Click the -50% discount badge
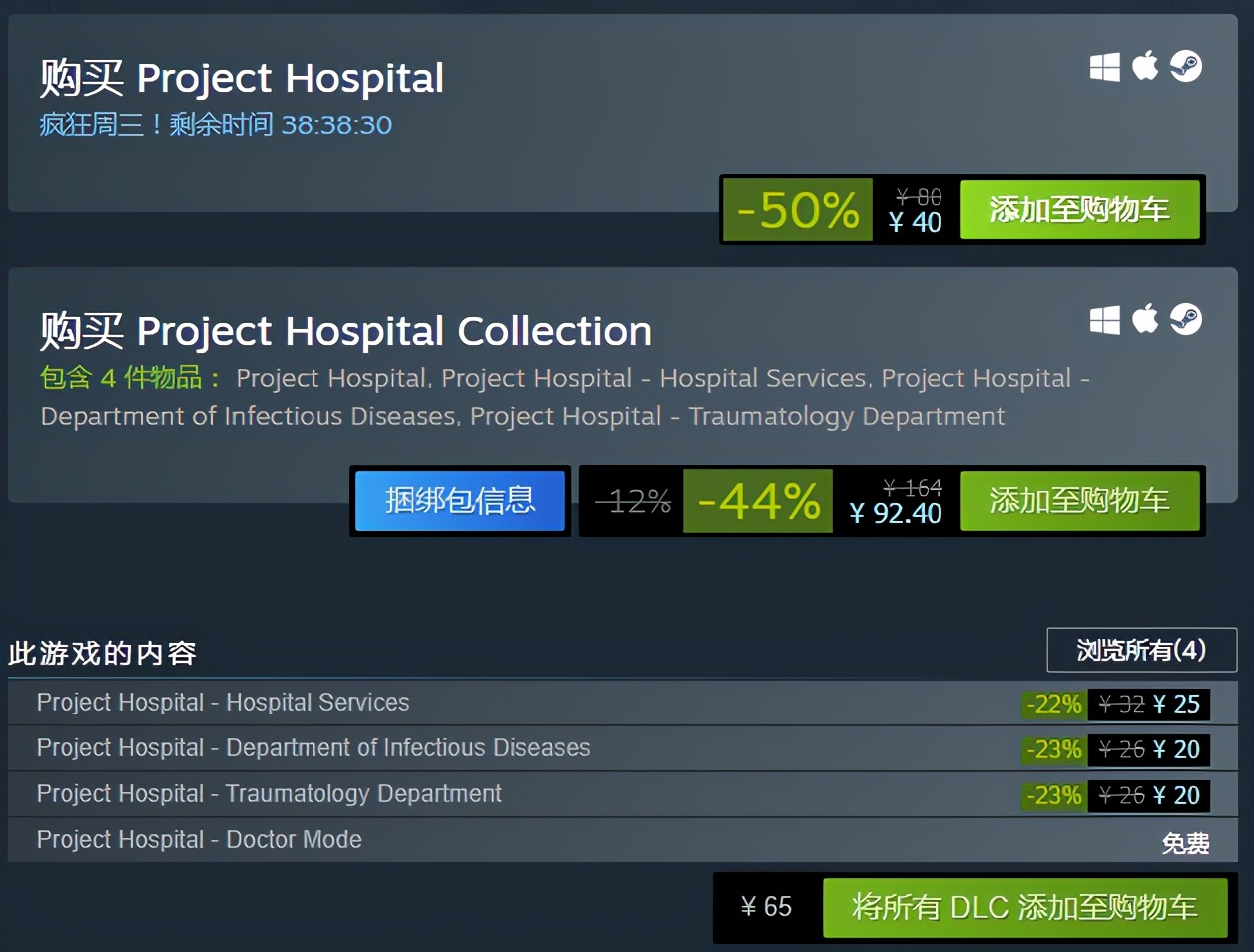This screenshot has width=1254, height=952. click(x=797, y=210)
